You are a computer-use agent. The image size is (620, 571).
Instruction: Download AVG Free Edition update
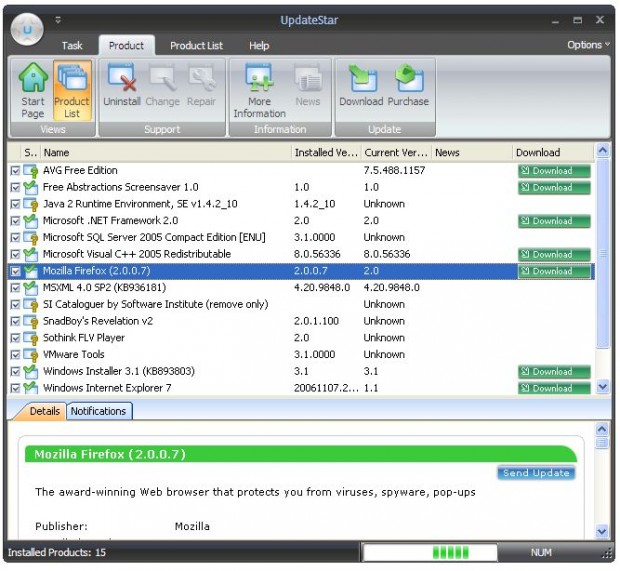[x=554, y=171]
